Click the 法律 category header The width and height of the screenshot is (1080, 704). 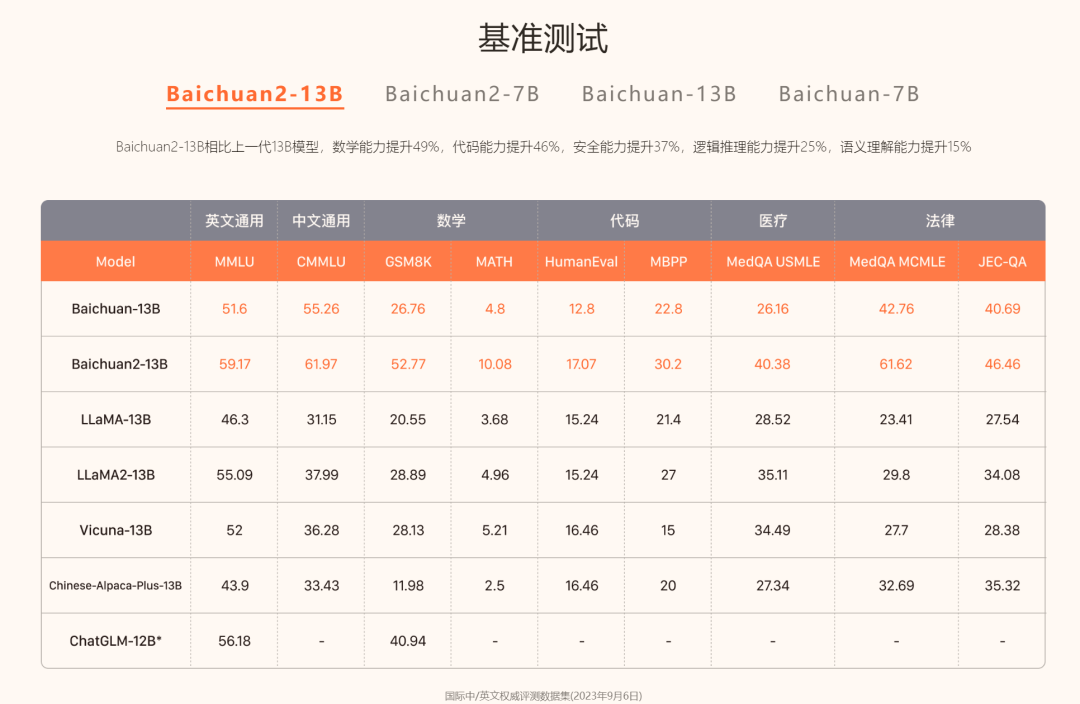tap(940, 220)
